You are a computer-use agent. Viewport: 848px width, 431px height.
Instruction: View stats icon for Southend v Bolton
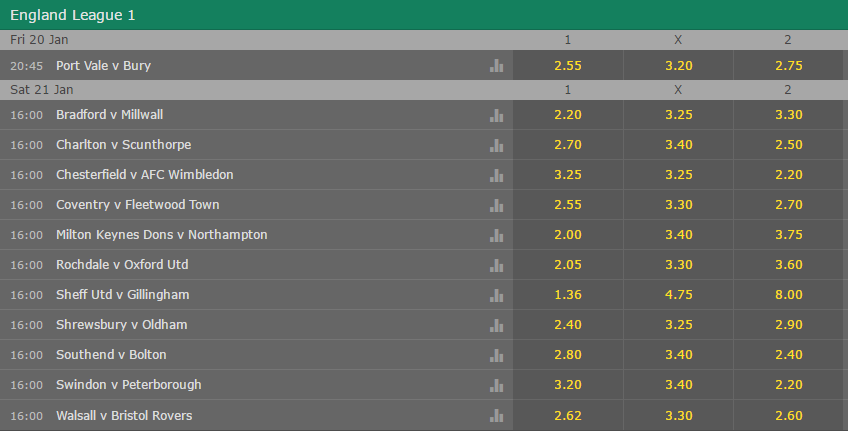(x=496, y=355)
